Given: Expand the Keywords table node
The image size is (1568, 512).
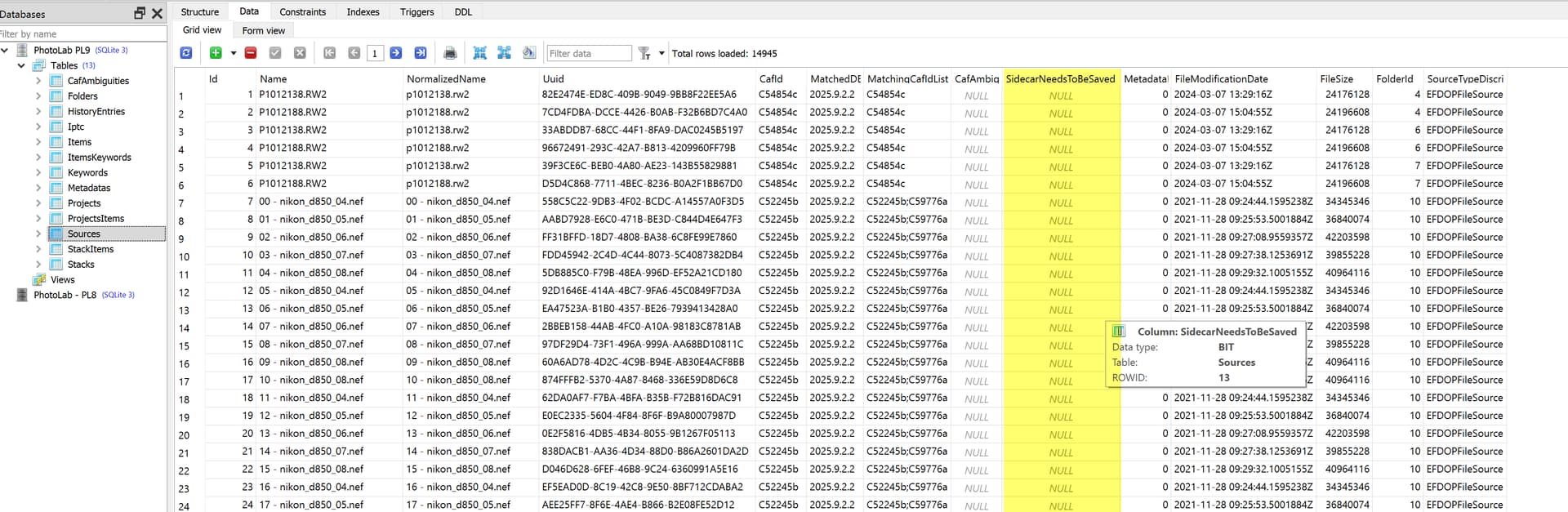Looking at the screenshot, I should (x=38, y=172).
